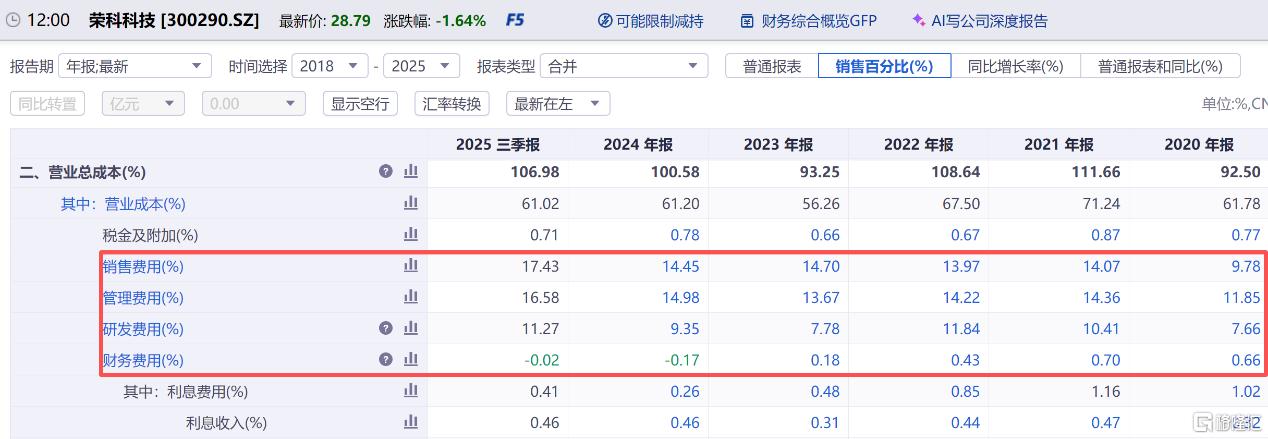Switch to 普通报表 tab
This screenshot has height=439, width=1268.
coord(772,66)
